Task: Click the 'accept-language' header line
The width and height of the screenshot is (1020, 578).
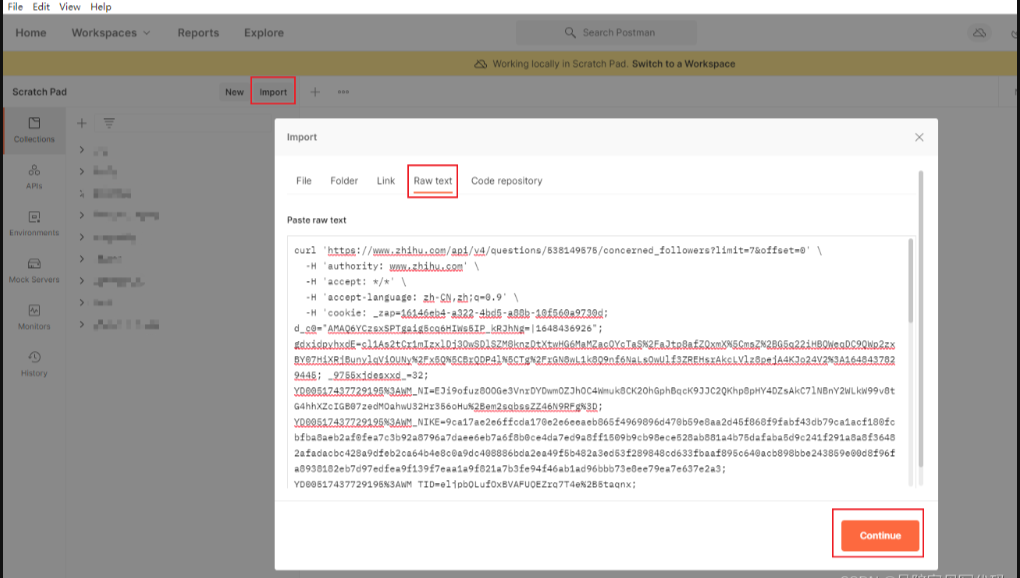Action: [x=412, y=297]
